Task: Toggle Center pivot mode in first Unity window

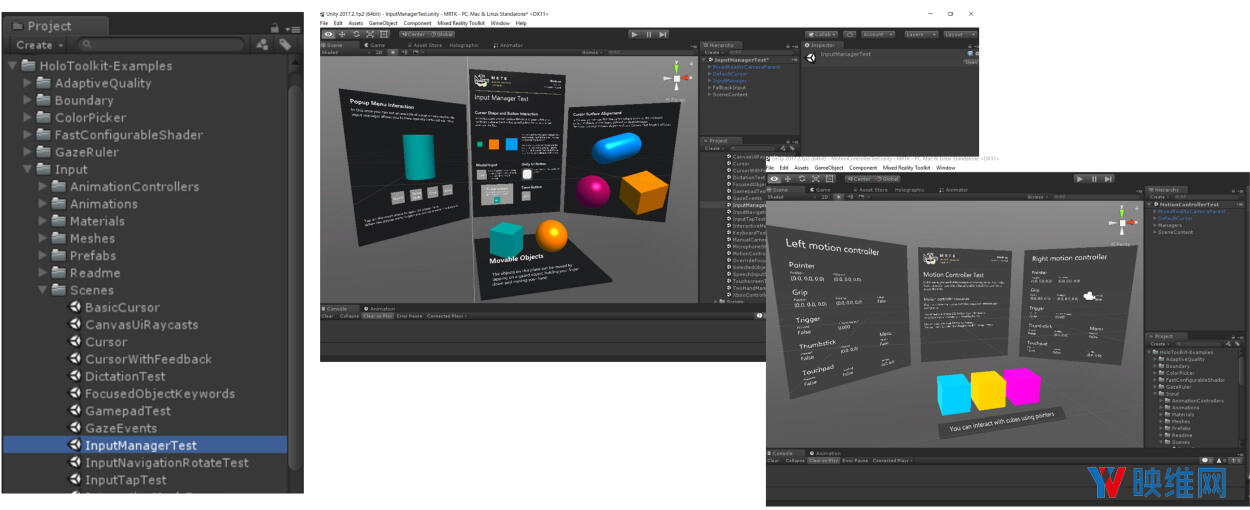Action: coord(412,34)
